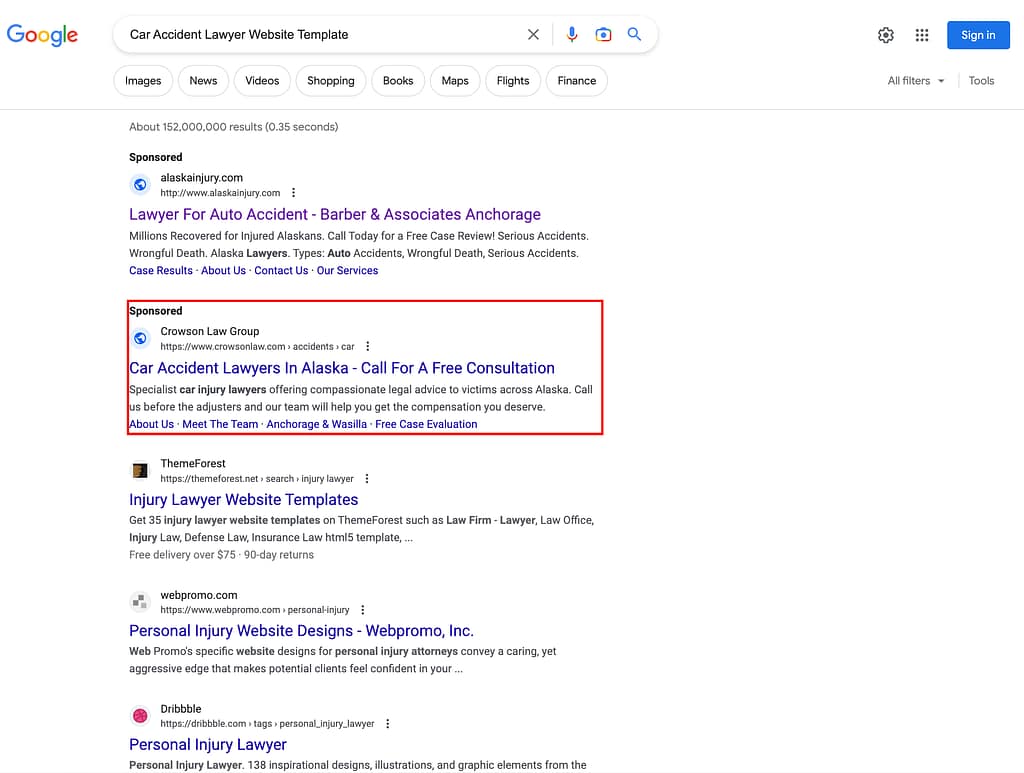
Task: Switch to the Flights filter
Action: 513,81
